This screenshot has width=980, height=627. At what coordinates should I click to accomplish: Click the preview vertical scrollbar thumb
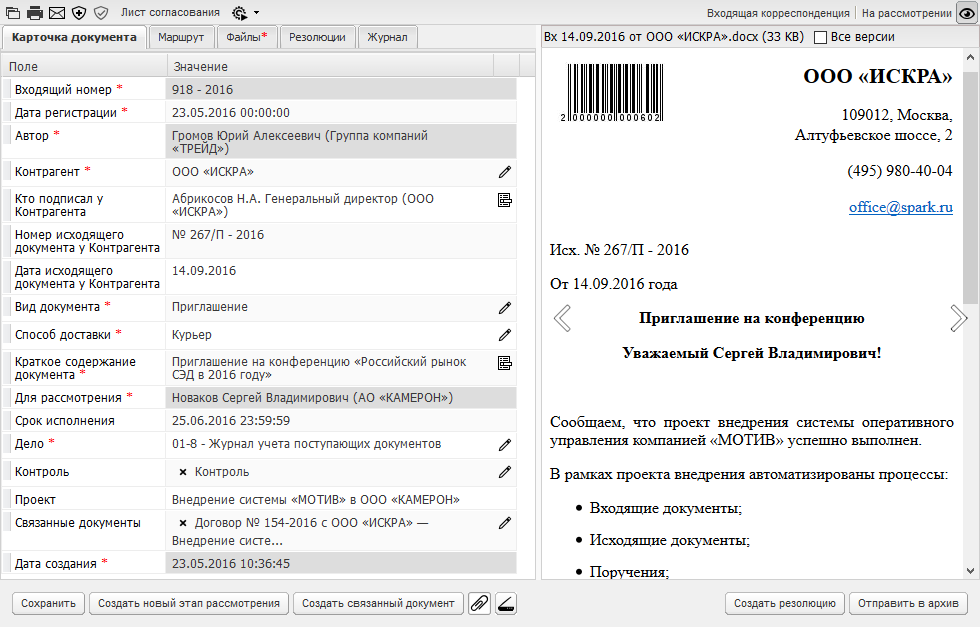[970, 188]
